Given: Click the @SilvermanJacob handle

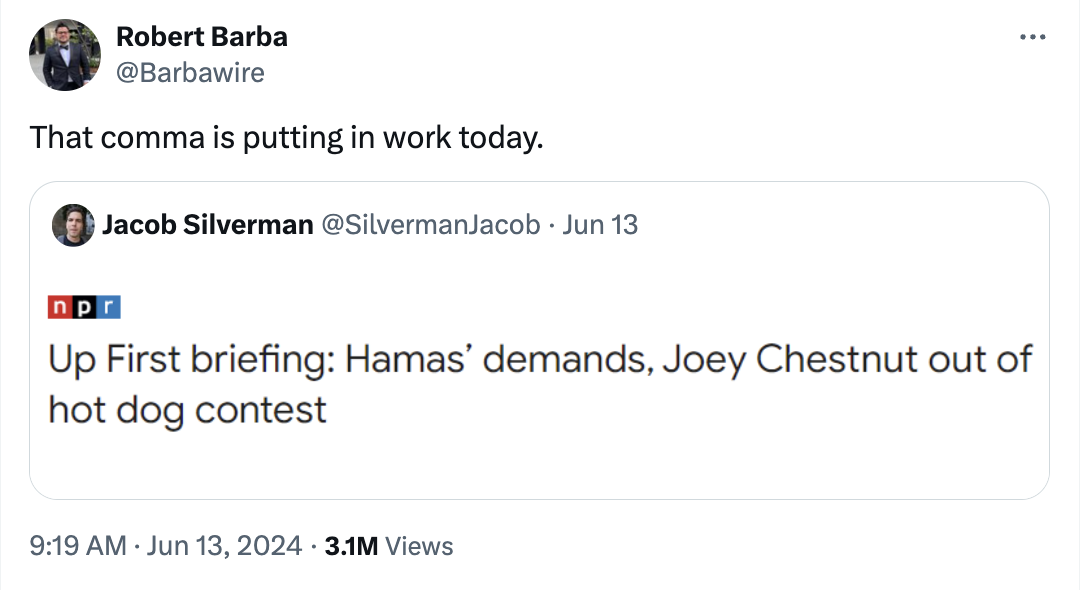Looking at the screenshot, I should (430, 225).
